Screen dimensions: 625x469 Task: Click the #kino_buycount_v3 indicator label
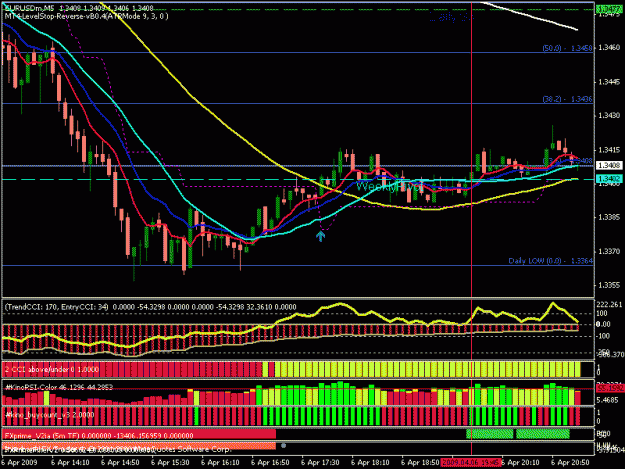tap(50, 415)
